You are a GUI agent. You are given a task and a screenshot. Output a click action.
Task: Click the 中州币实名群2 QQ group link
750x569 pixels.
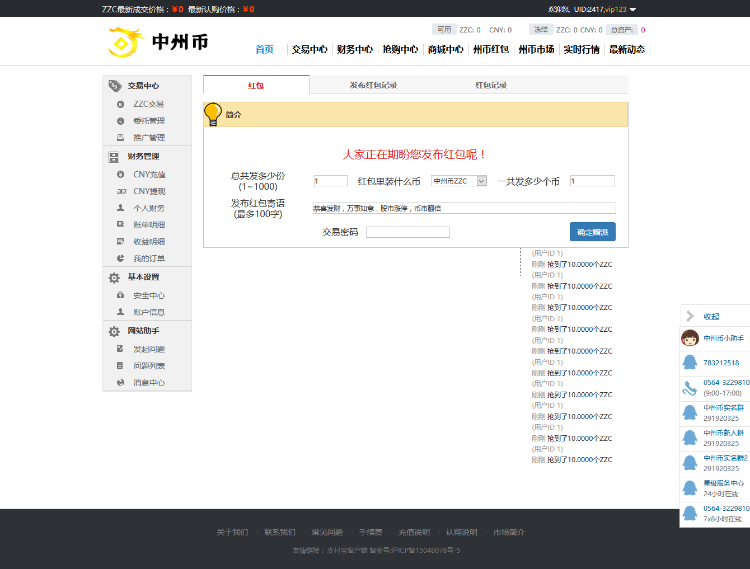point(725,458)
